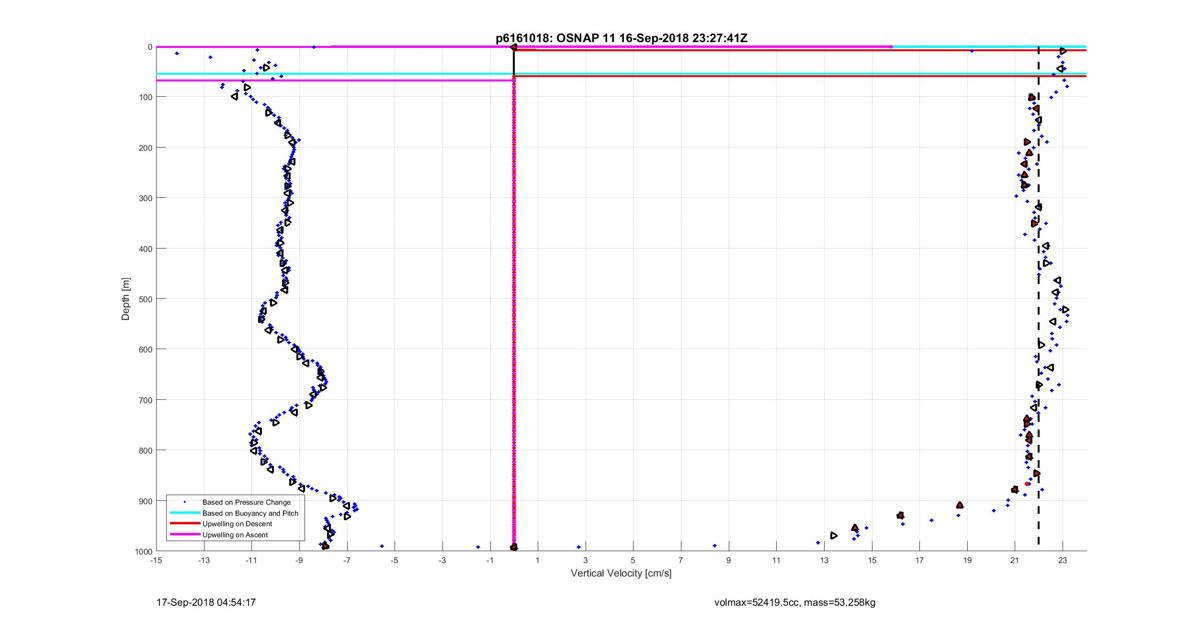Click the x-axis tick label 23
Image resolution: width=1200 pixels, height=619 pixels.
(1063, 561)
